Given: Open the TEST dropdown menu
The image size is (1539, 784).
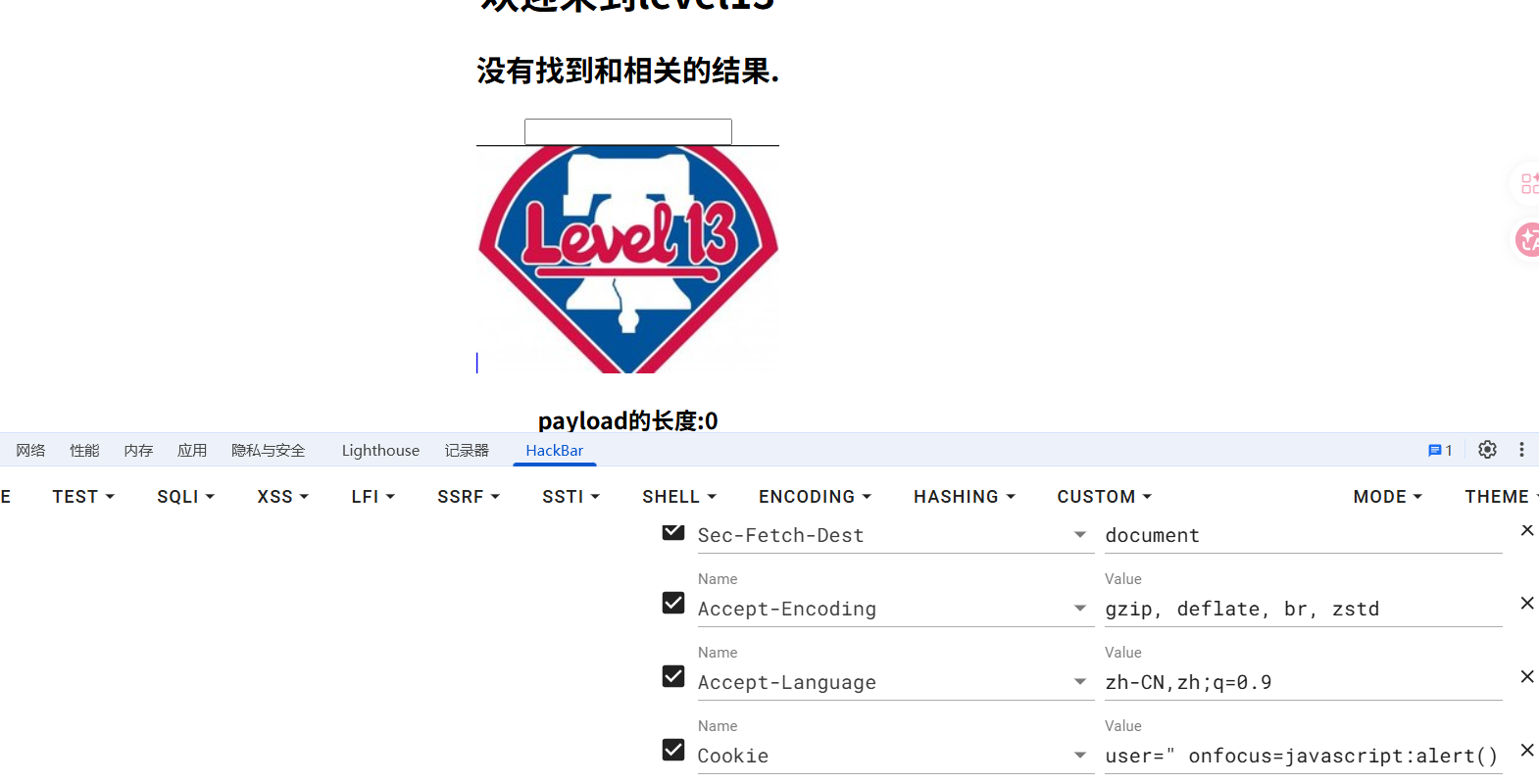Looking at the screenshot, I should 83,497.
